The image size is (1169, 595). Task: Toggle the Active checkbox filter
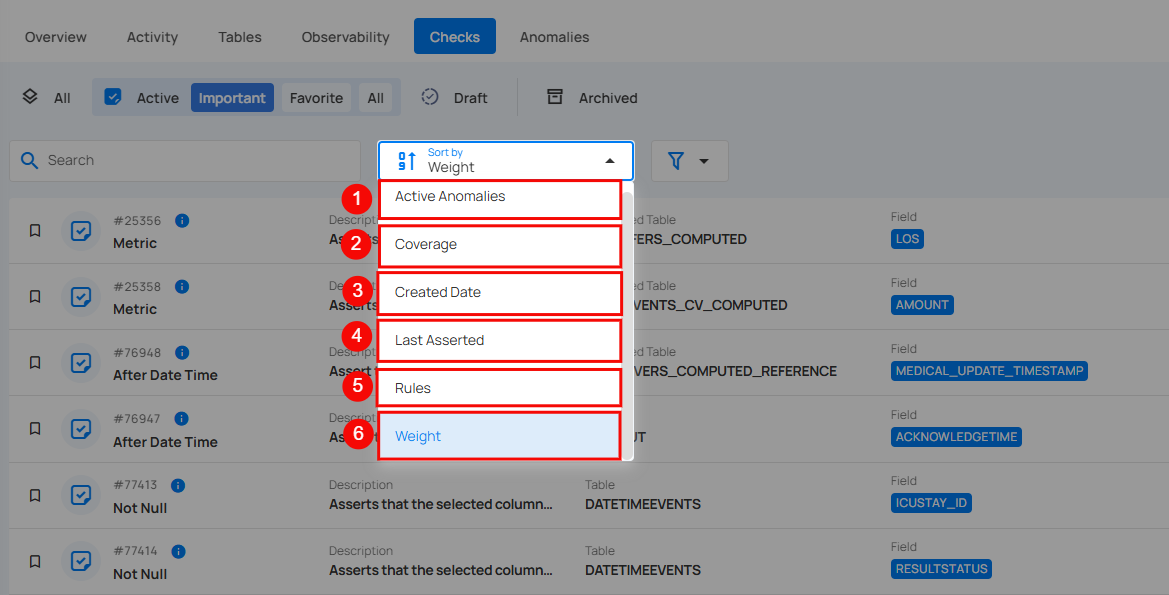coord(113,97)
